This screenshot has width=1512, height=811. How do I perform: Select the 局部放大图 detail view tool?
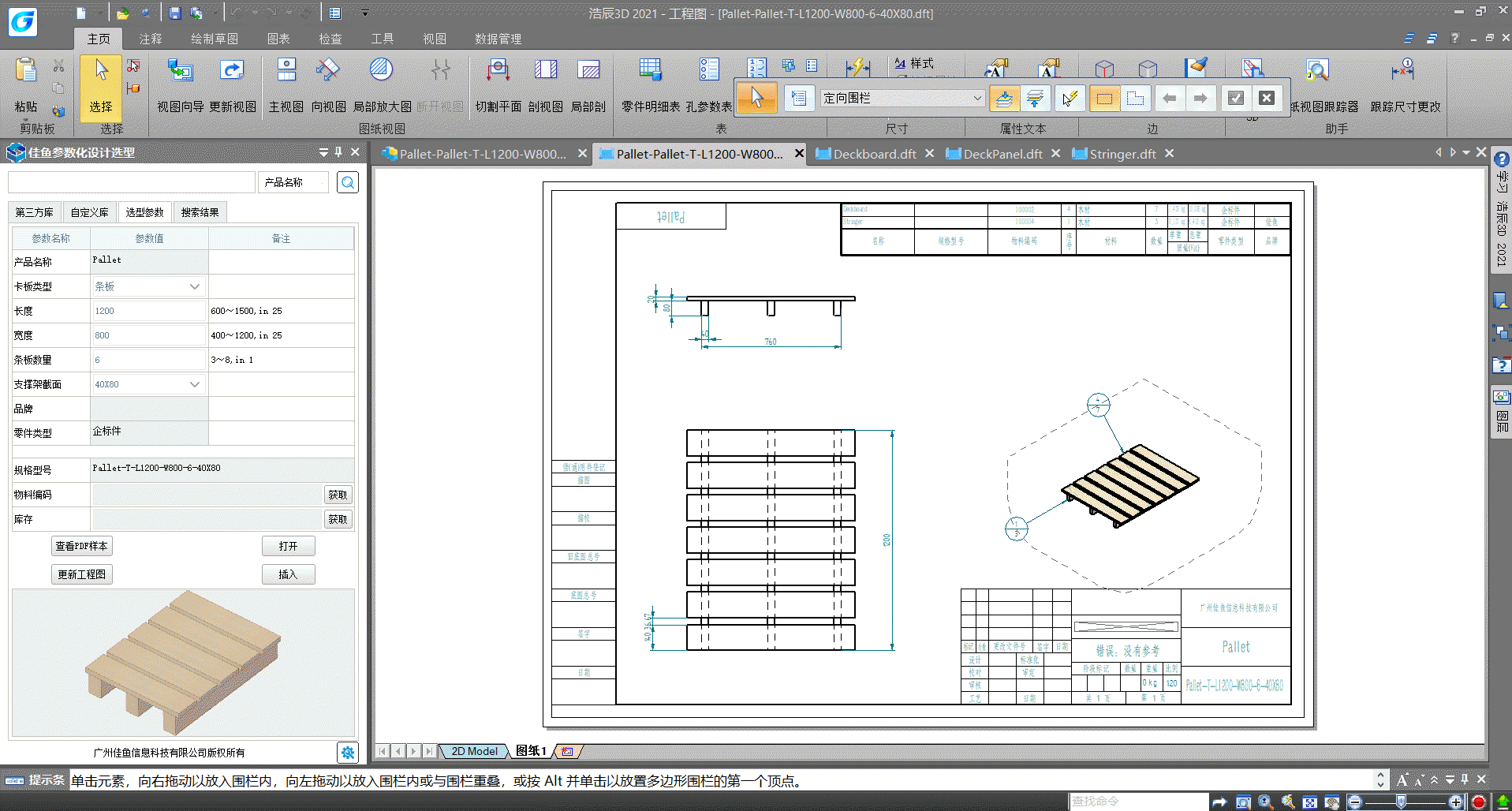[382, 85]
